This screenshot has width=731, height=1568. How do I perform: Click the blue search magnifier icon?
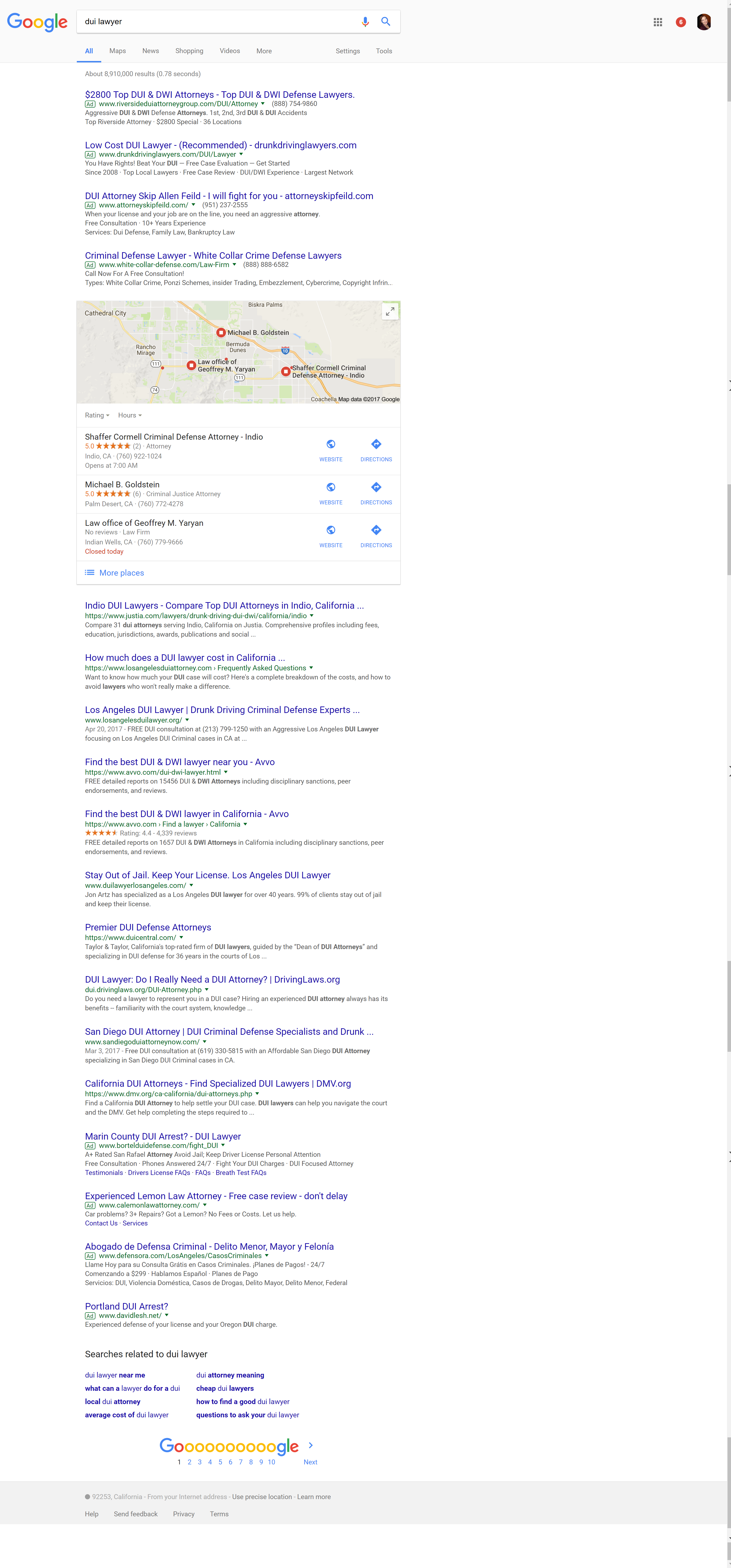pos(386,21)
